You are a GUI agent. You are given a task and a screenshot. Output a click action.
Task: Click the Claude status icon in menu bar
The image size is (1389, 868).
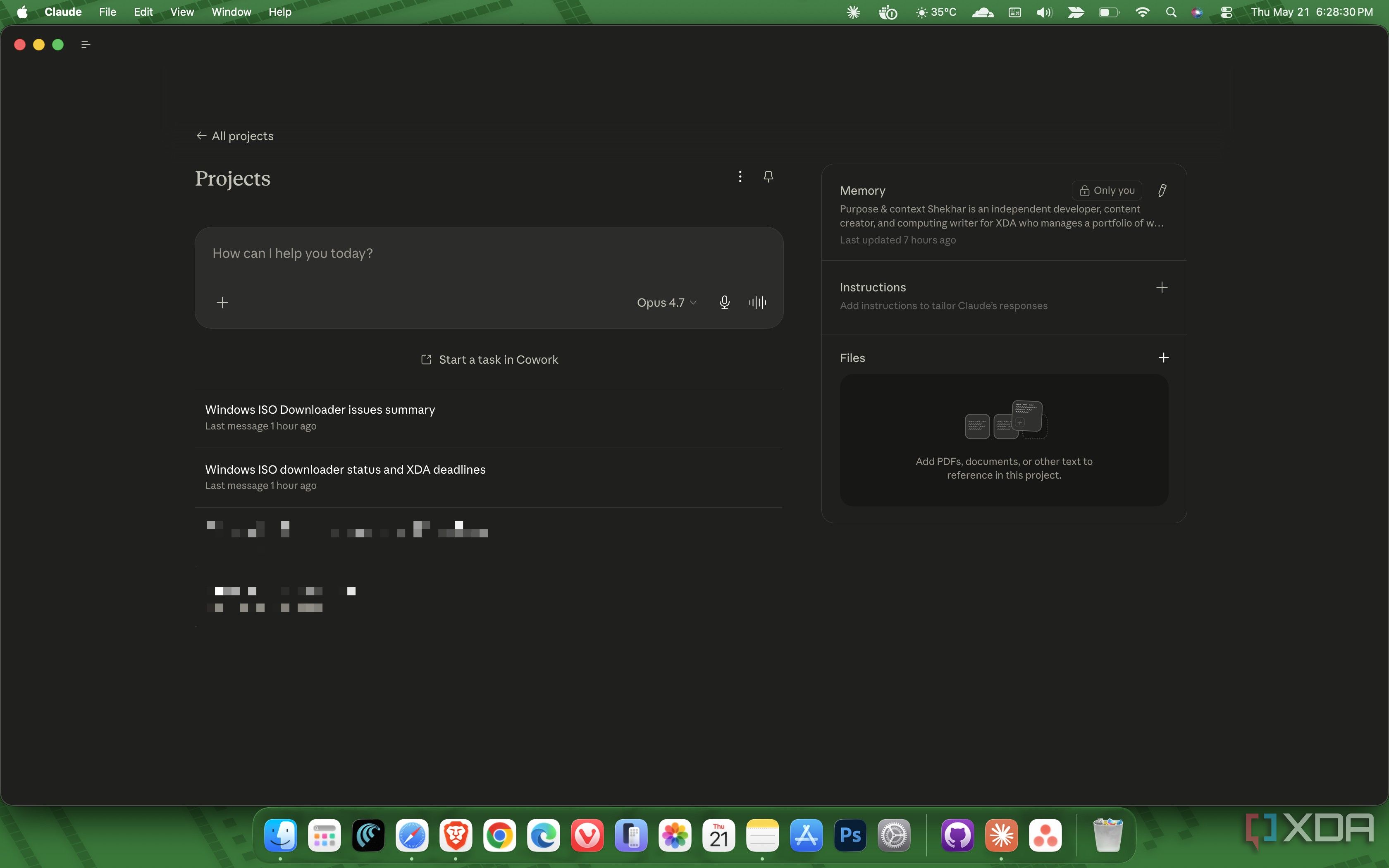tap(853, 12)
